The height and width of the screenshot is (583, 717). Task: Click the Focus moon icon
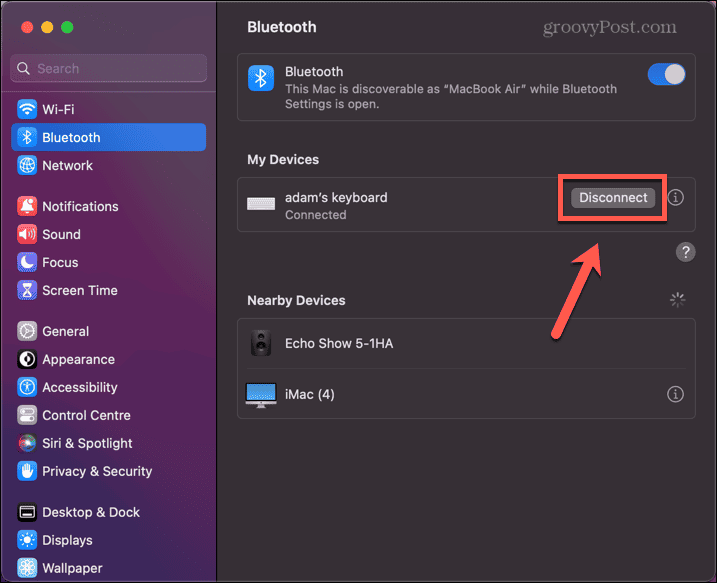27,262
